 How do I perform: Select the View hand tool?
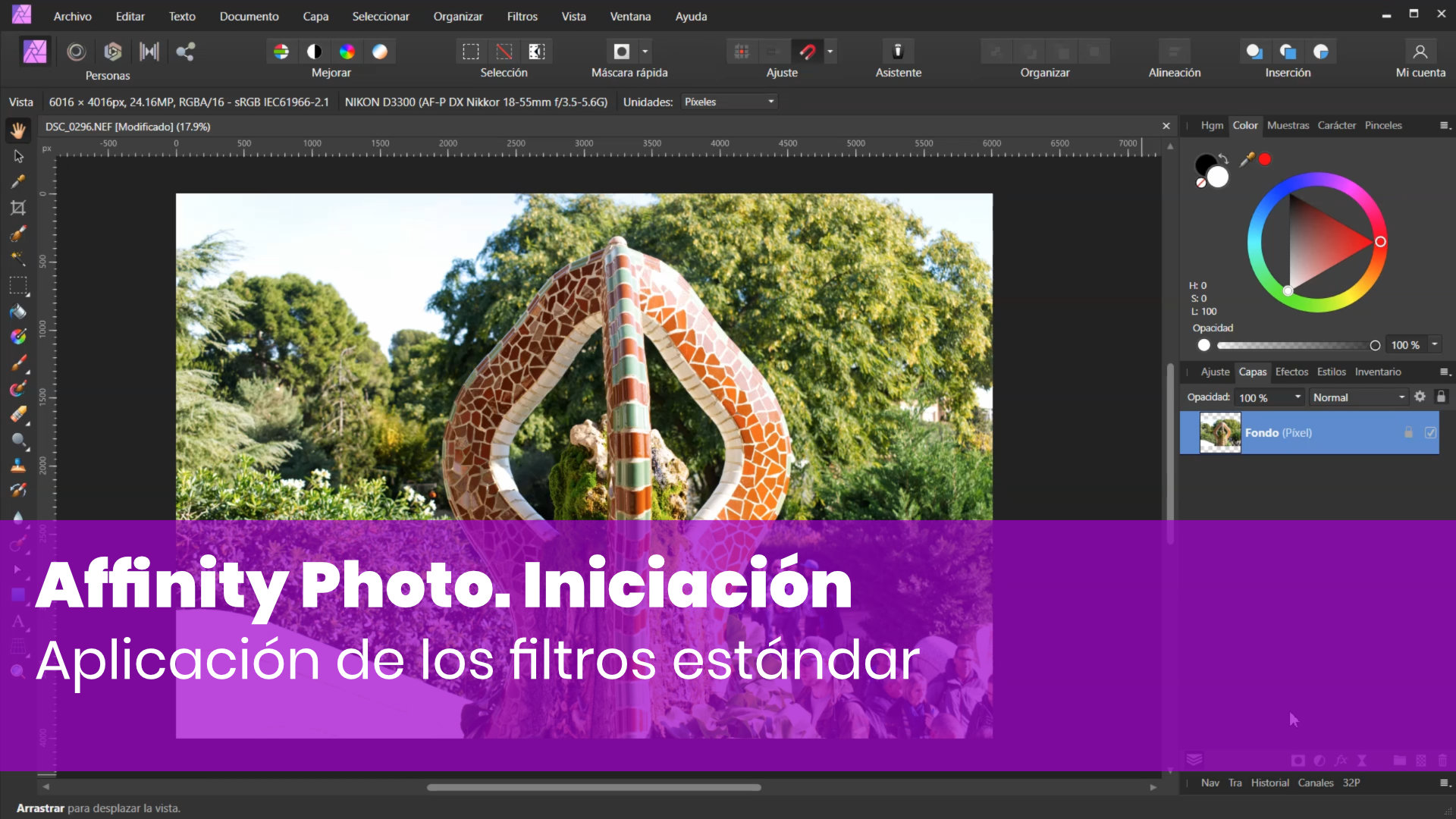(18, 130)
